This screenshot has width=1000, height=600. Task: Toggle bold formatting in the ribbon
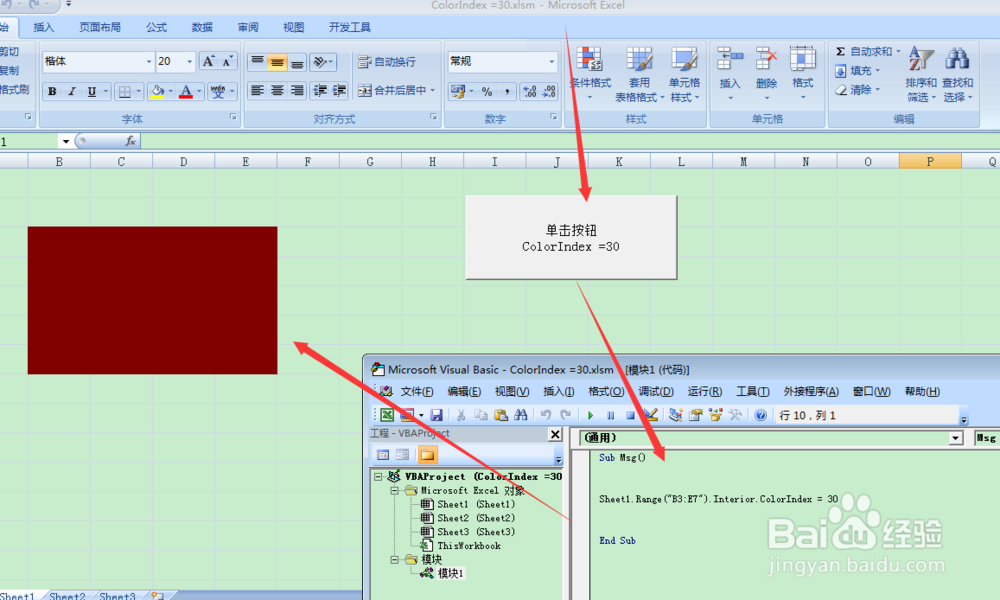tap(52, 91)
